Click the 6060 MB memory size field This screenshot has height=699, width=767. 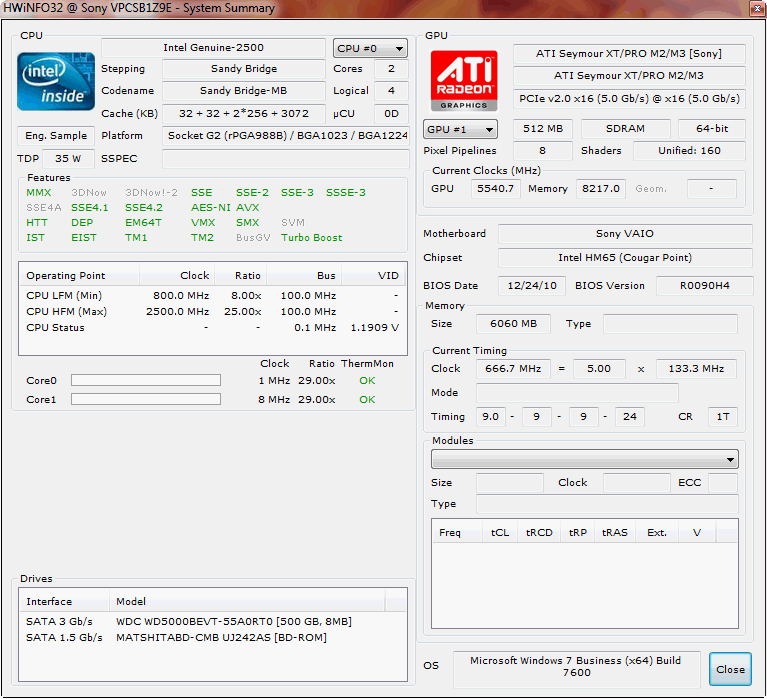click(513, 323)
